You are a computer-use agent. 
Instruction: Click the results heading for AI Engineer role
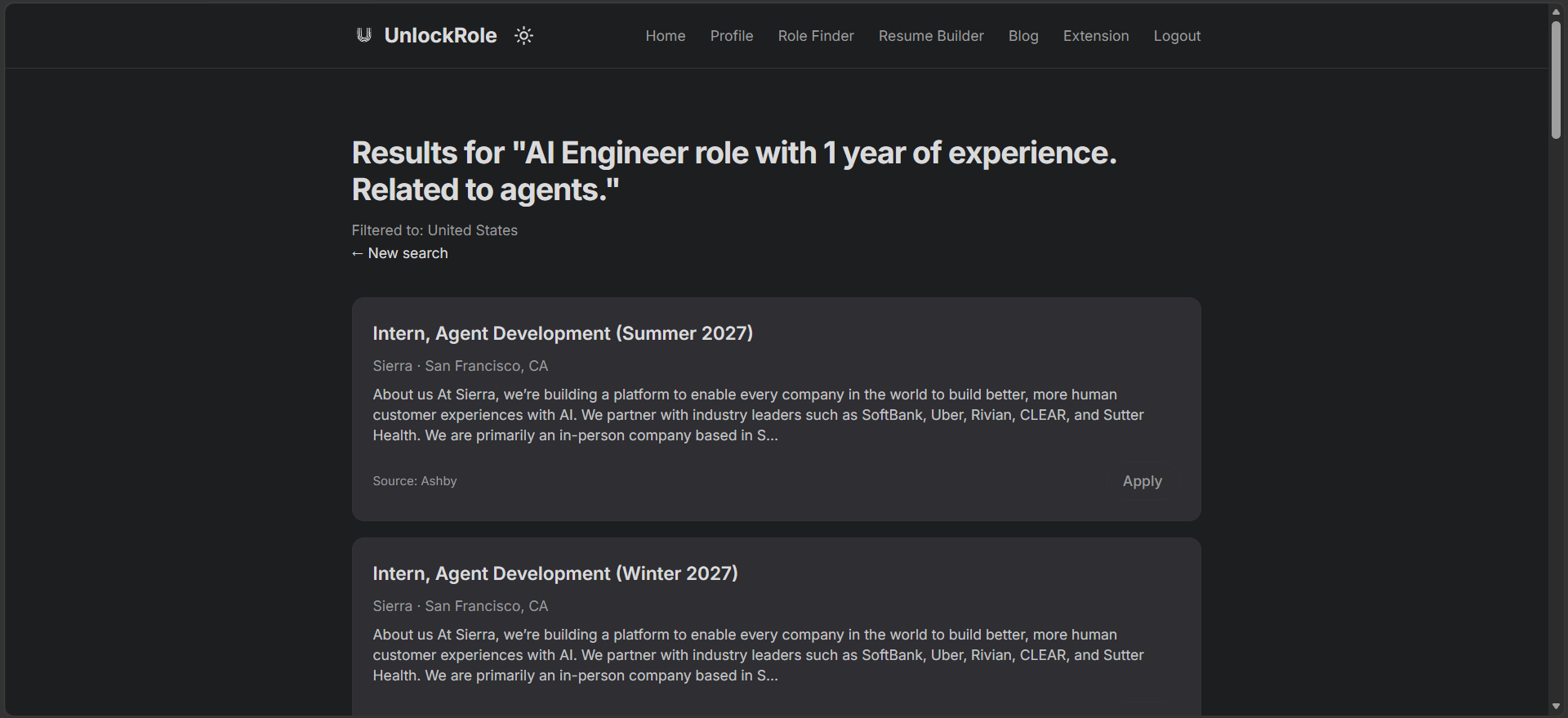pyautogui.click(x=734, y=171)
